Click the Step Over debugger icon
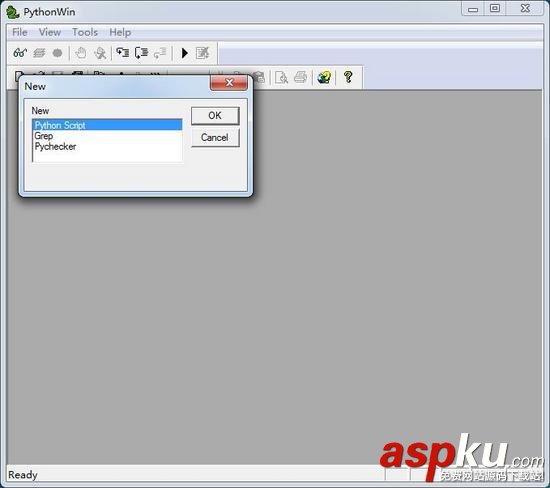 [141, 53]
